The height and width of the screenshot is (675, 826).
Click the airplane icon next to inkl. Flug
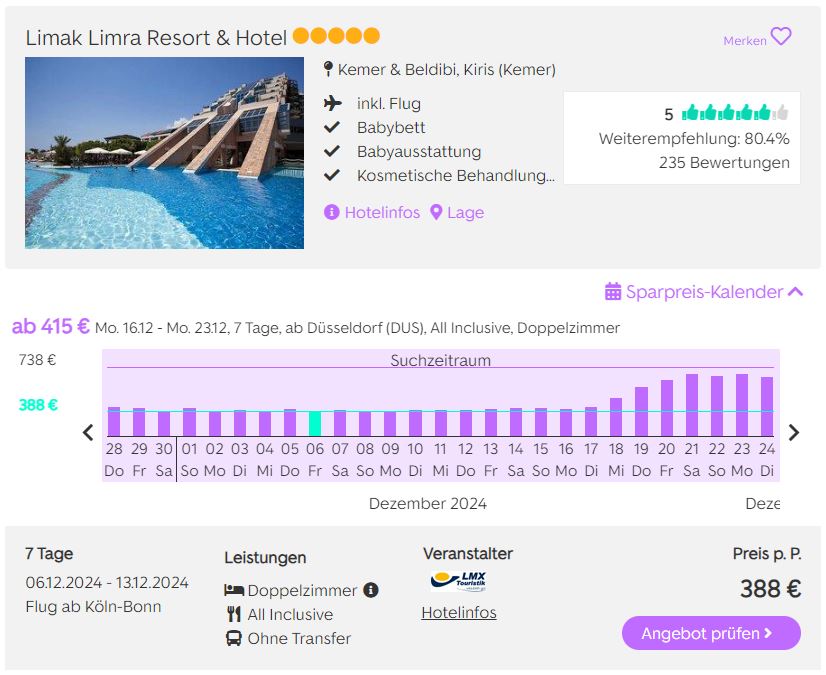tap(332, 103)
